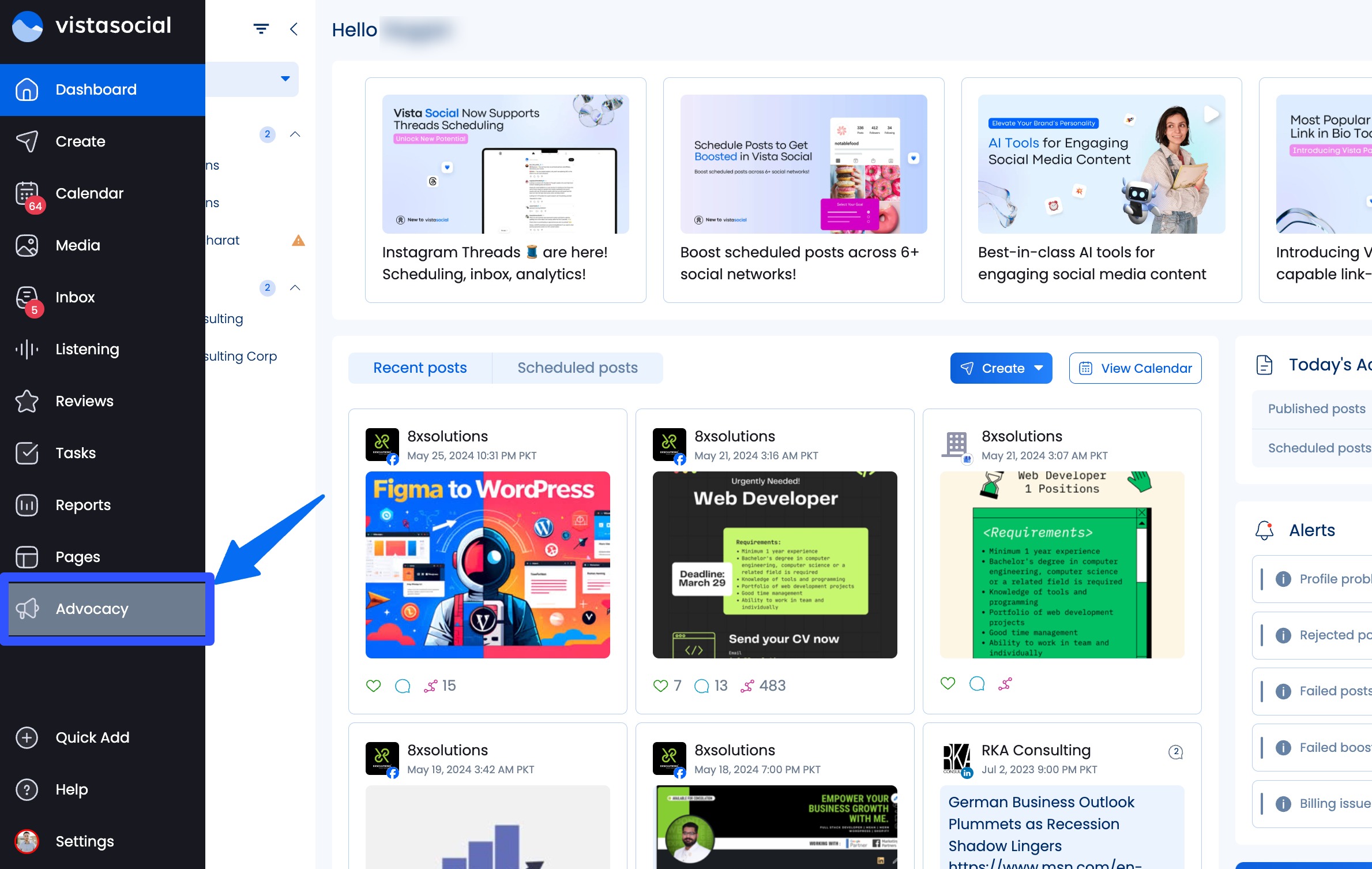Open Reports from the sidebar
This screenshot has height=869, width=1372.
83,504
